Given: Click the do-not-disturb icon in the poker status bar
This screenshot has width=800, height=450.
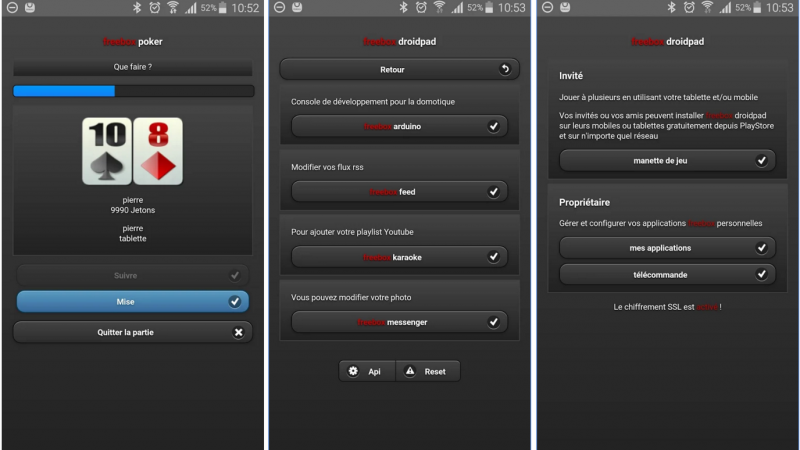Looking at the screenshot, I should [12, 8].
